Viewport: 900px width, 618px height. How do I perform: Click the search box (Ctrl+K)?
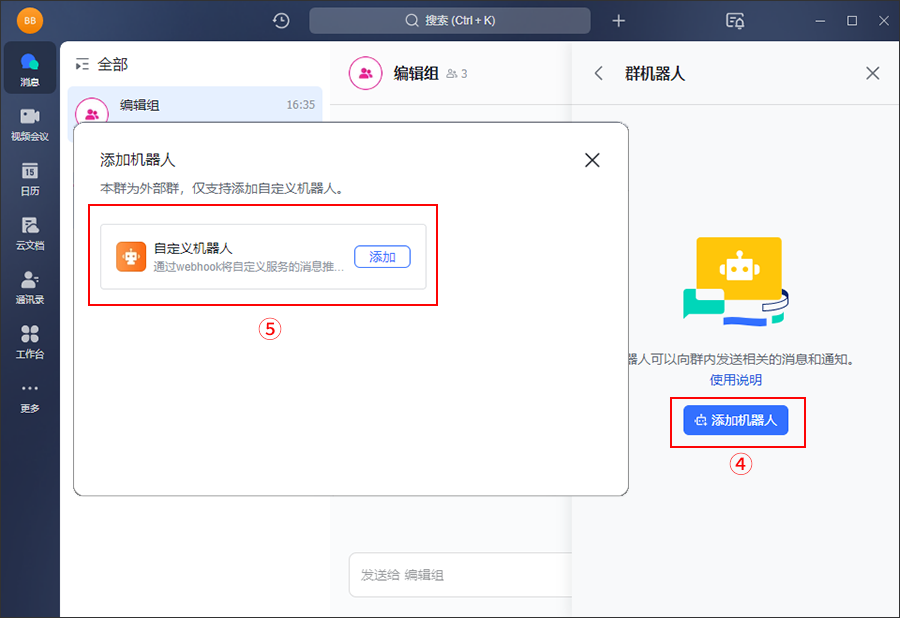coord(449,21)
